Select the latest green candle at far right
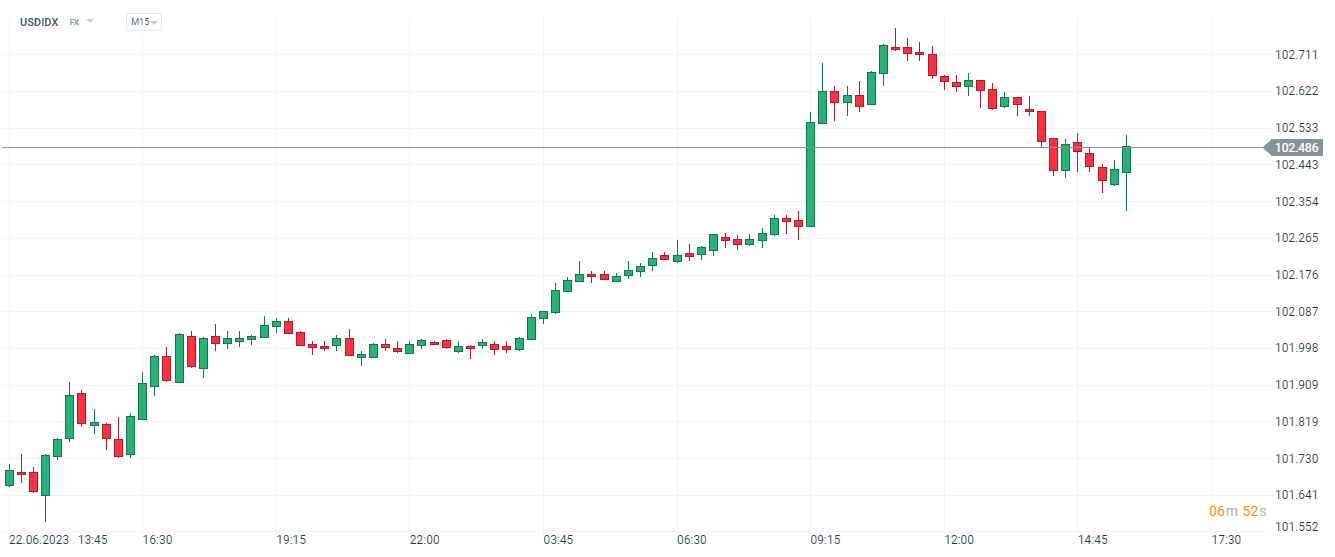The width and height of the screenshot is (1335, 557). (x=1126, y=160)
